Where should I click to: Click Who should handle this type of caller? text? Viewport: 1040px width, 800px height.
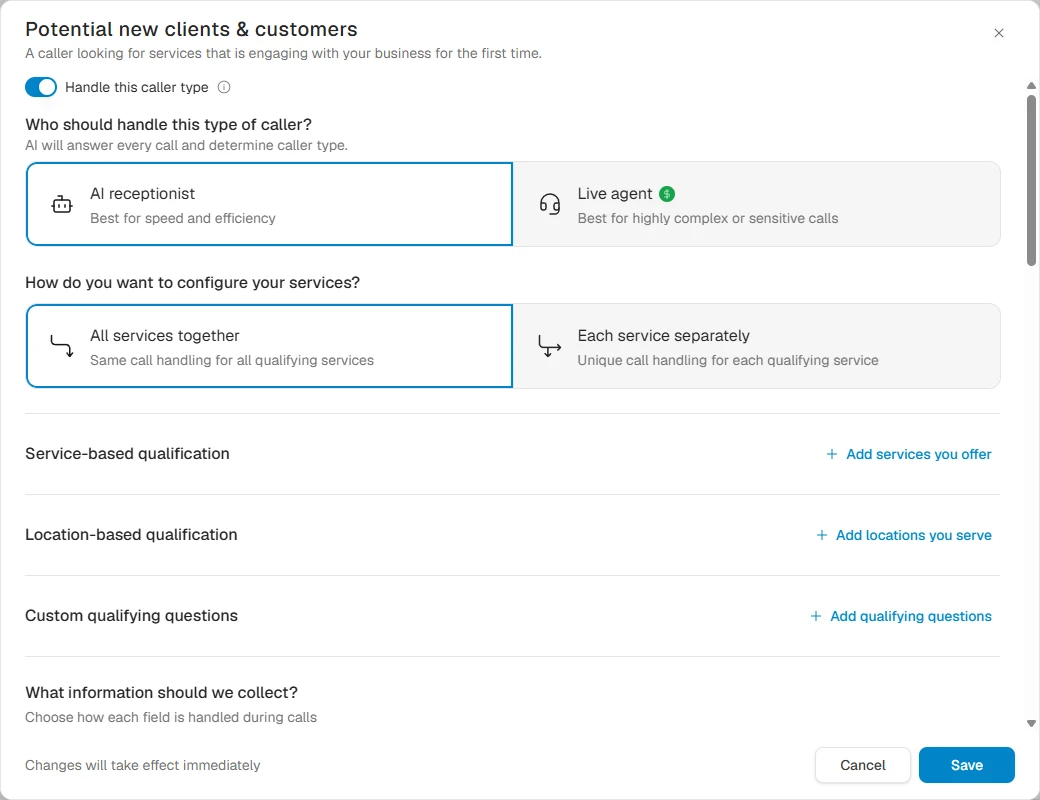[x=168, y=125]
